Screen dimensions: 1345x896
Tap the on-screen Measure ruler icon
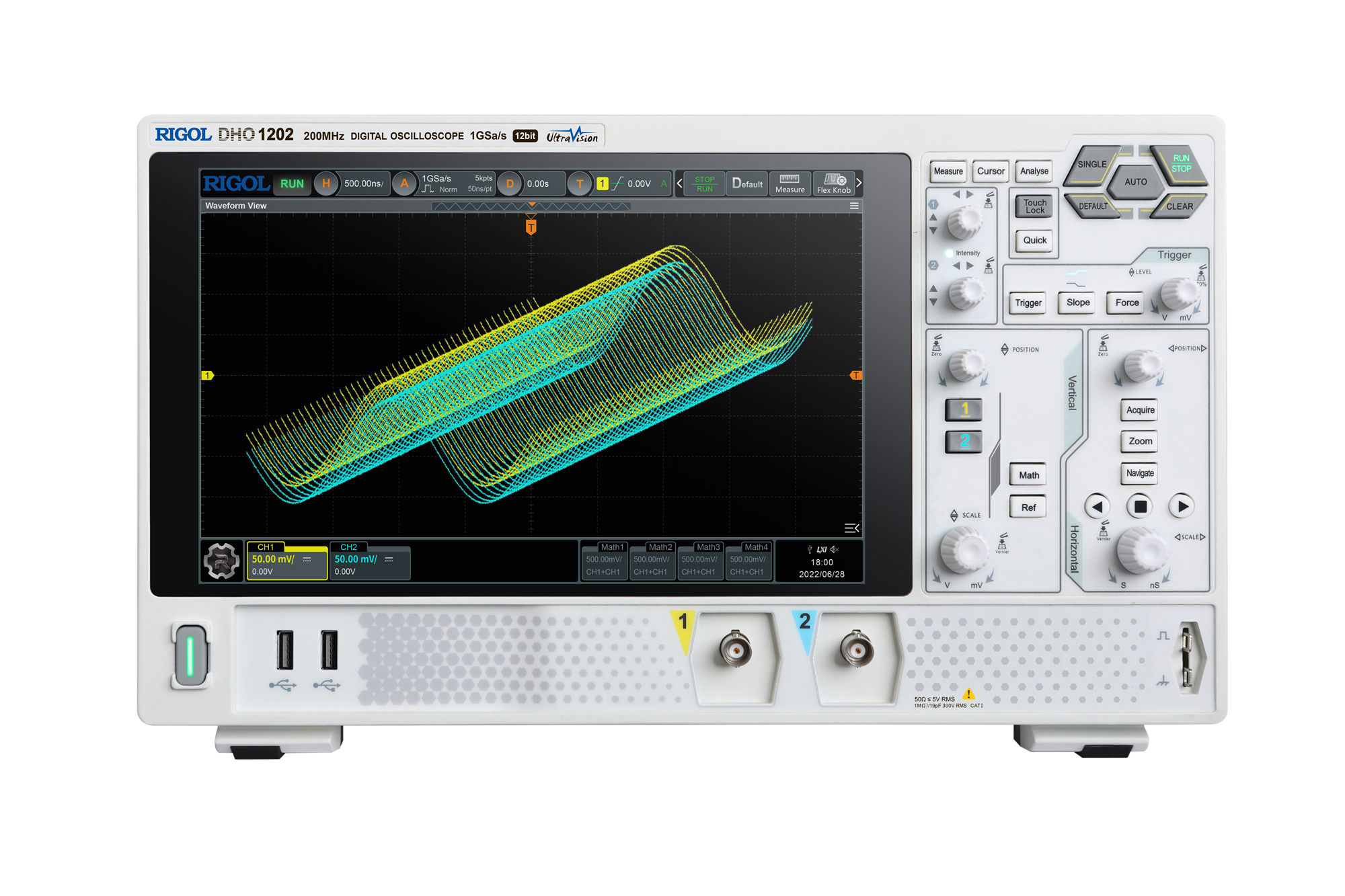789,179
